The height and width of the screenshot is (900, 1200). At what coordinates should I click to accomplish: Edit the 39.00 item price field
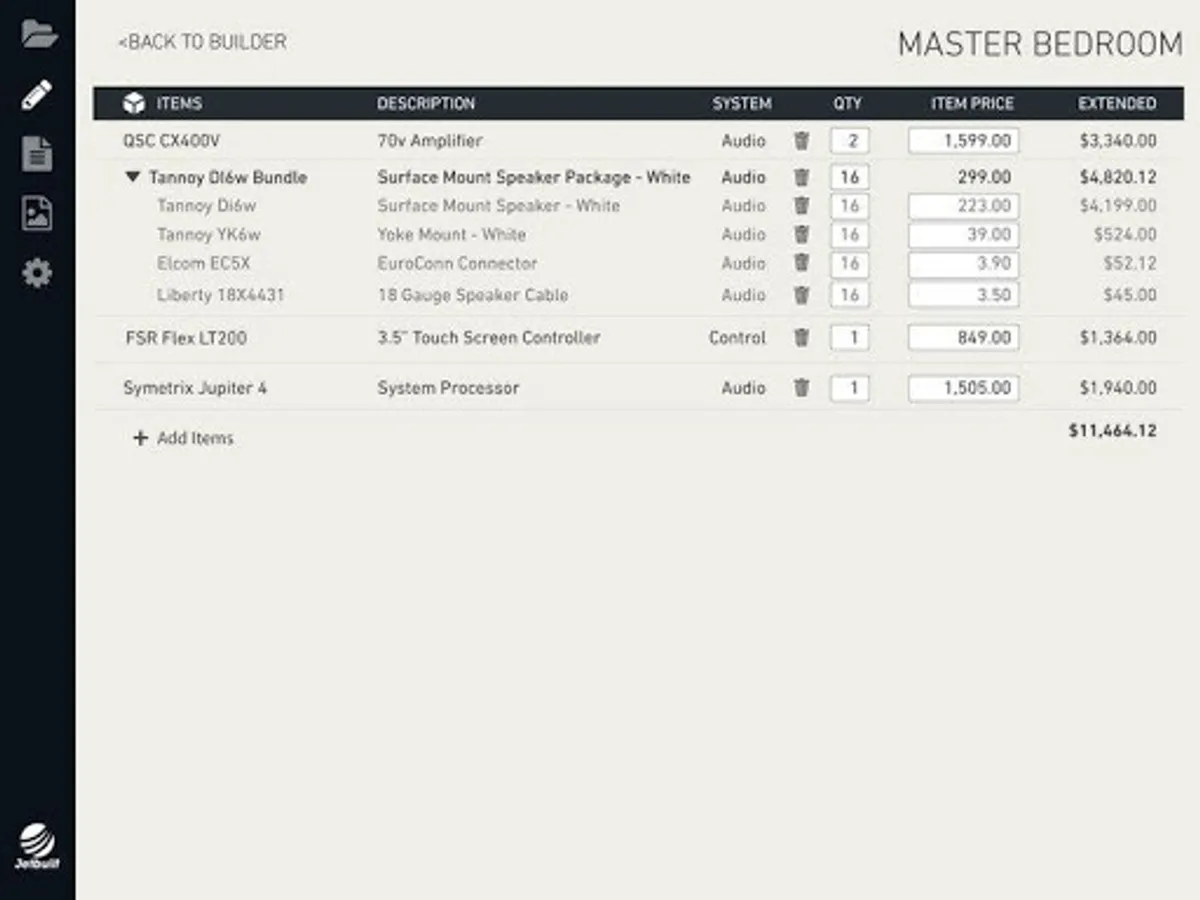(x=964, y=235)
